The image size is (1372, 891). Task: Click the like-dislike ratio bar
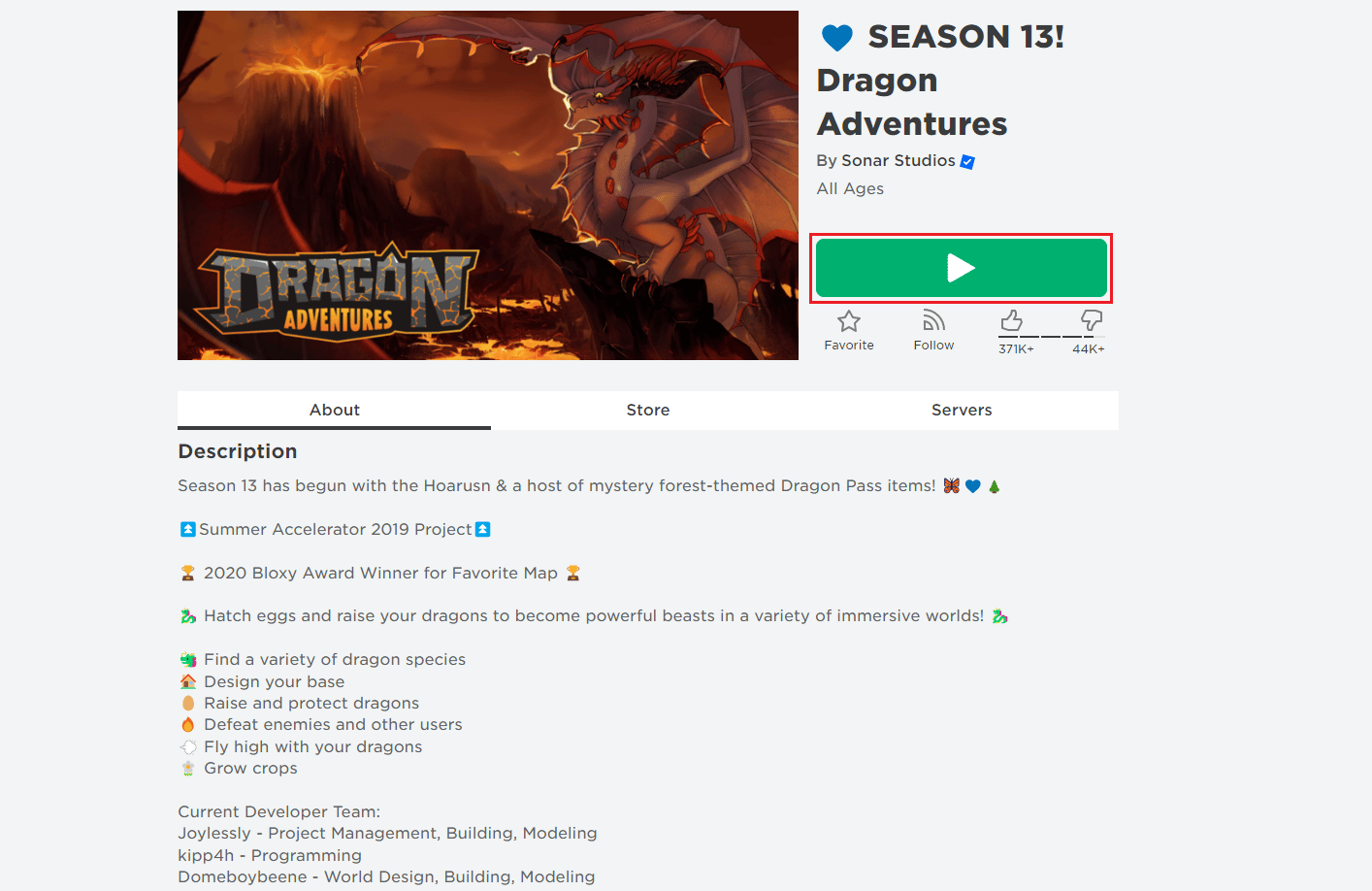pyautogui.click(x=1050, y=337)
